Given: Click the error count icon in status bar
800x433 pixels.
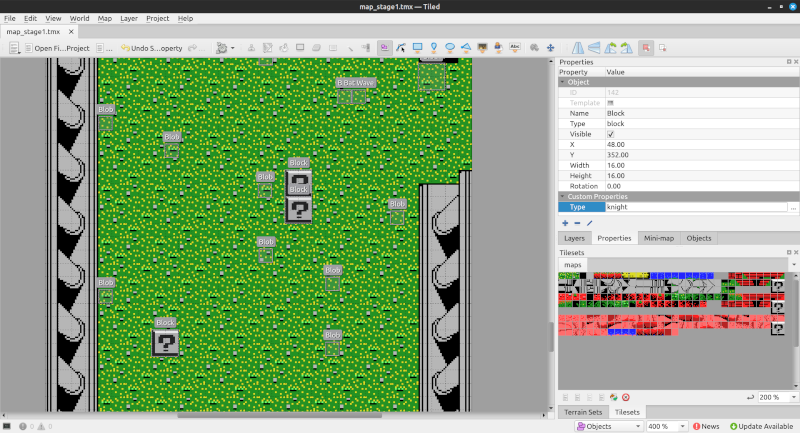Looking at the screenshot, I should point(22,426).
